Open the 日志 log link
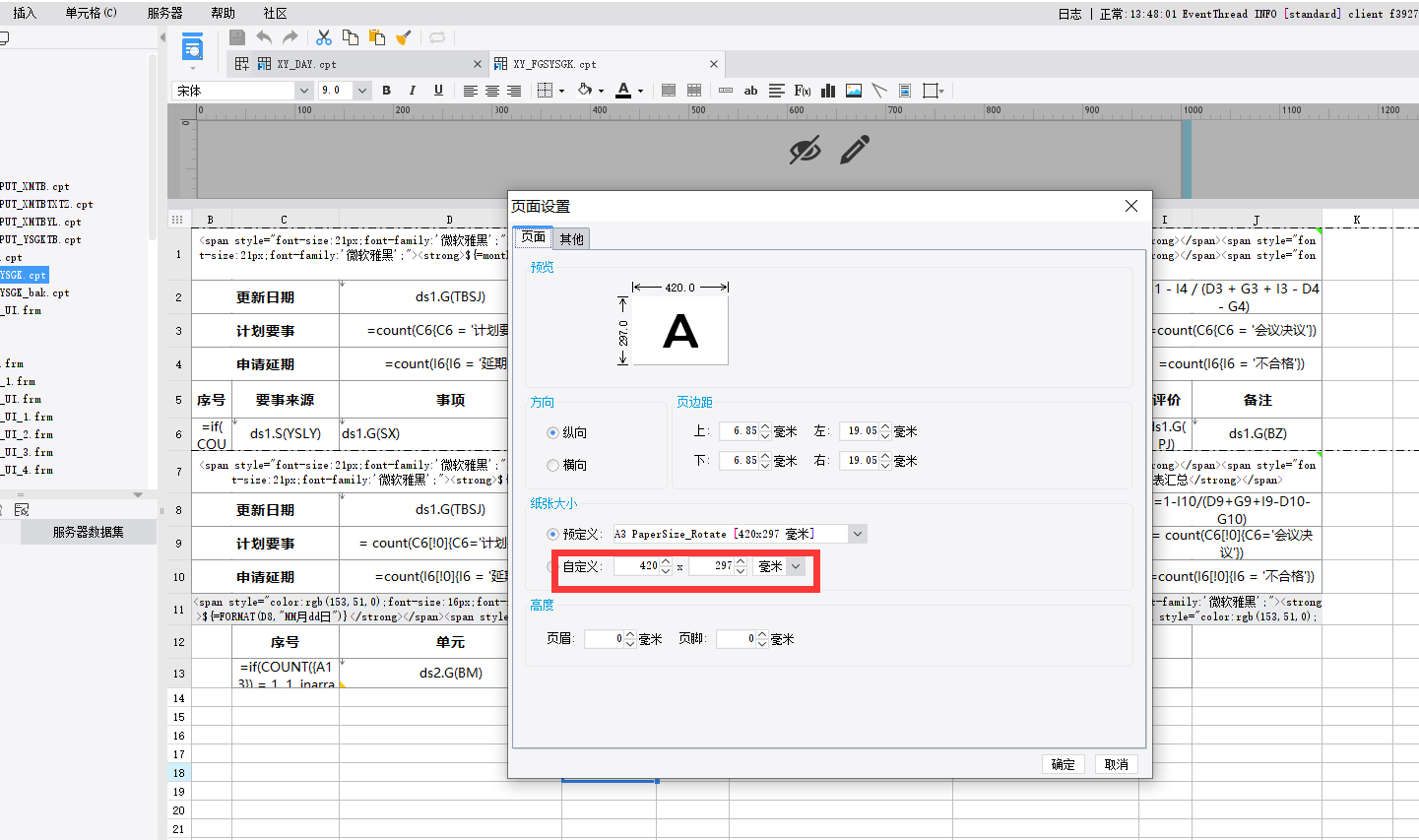Screen dimensions: 1419x840 click(x=1069, y=14)
